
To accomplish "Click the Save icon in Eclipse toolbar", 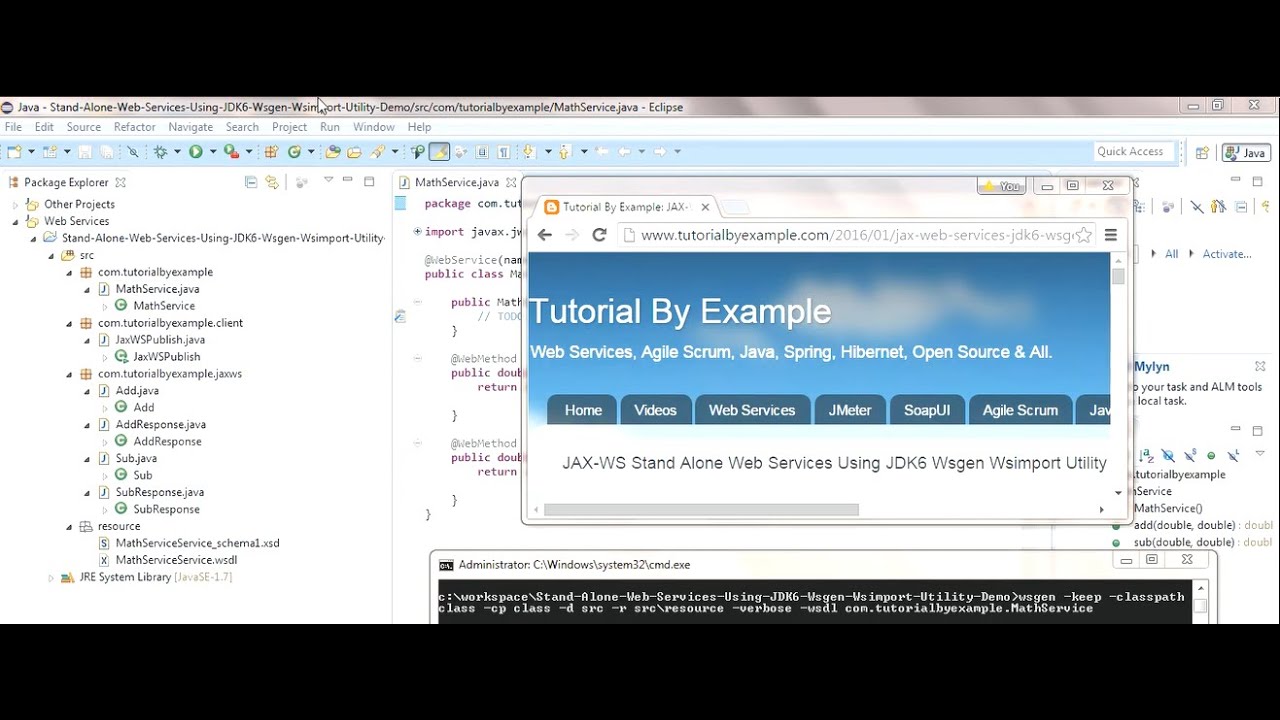I will coord(85,152).
